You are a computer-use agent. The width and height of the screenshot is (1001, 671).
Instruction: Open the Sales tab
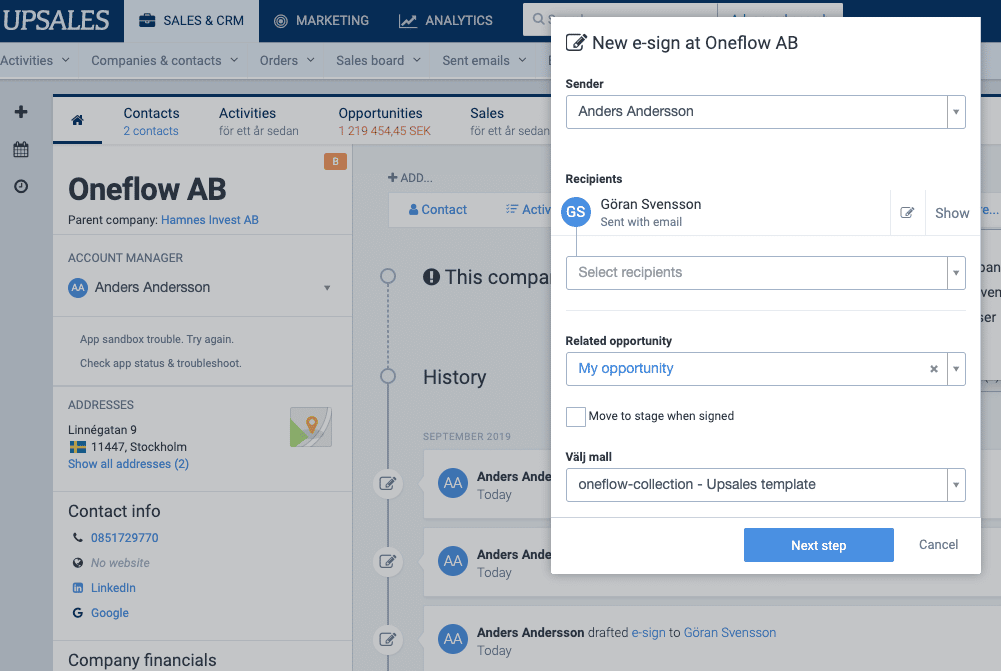tap(509, 121)
